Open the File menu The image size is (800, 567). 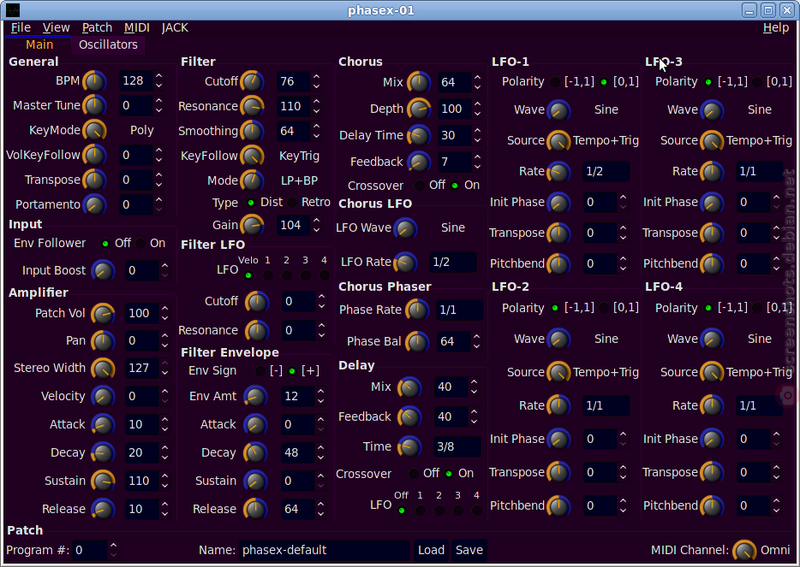pos(21,28)
